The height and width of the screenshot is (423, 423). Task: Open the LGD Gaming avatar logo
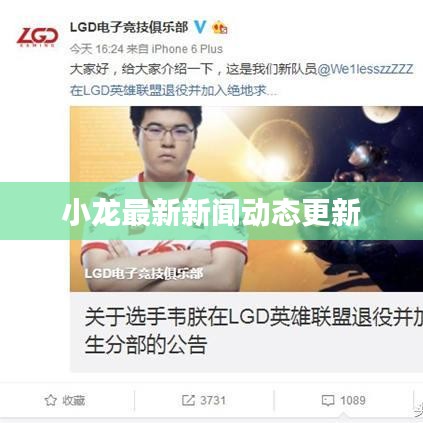click(37, 37)
